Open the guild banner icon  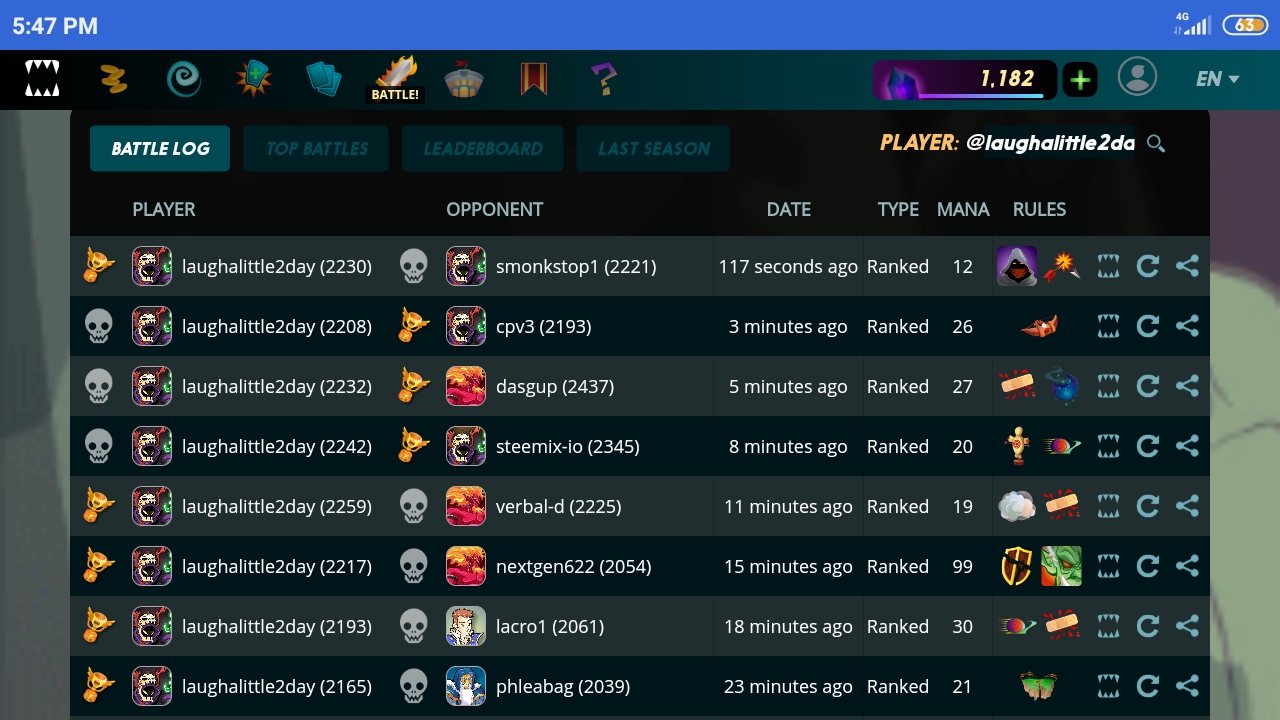tap(533, 79)
